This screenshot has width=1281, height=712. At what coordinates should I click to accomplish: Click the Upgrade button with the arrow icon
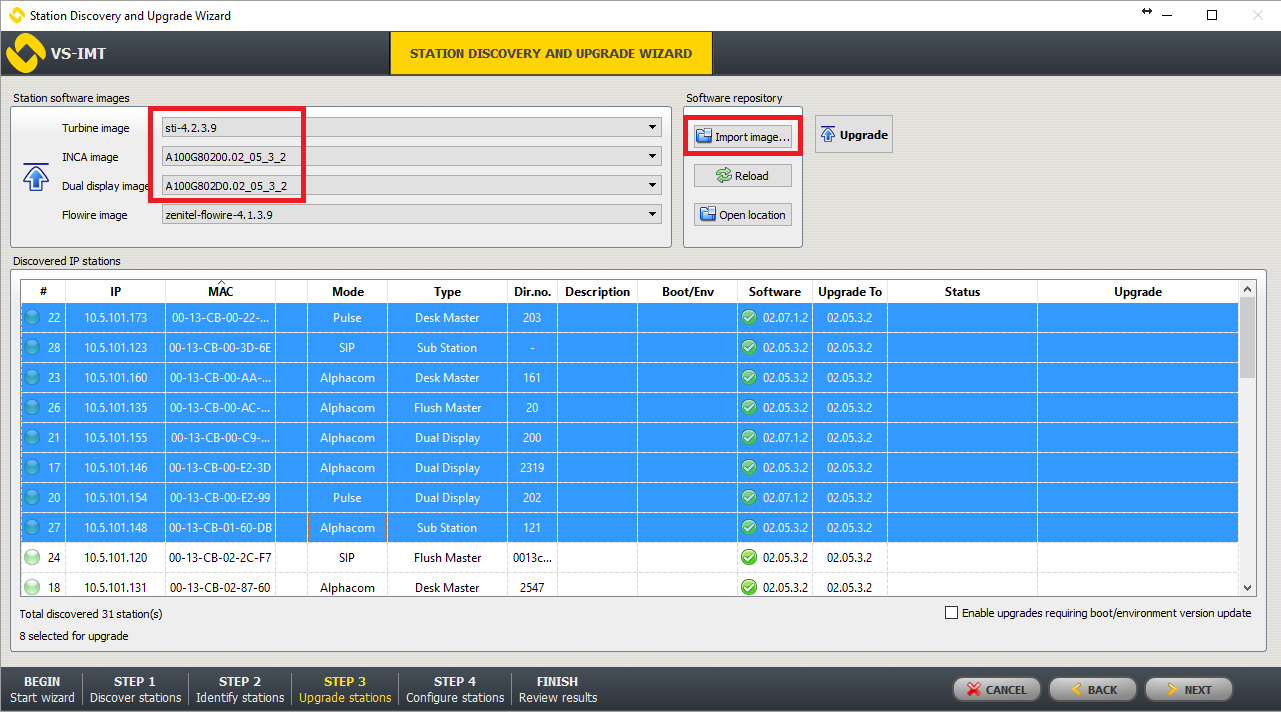tap(853, 135)
